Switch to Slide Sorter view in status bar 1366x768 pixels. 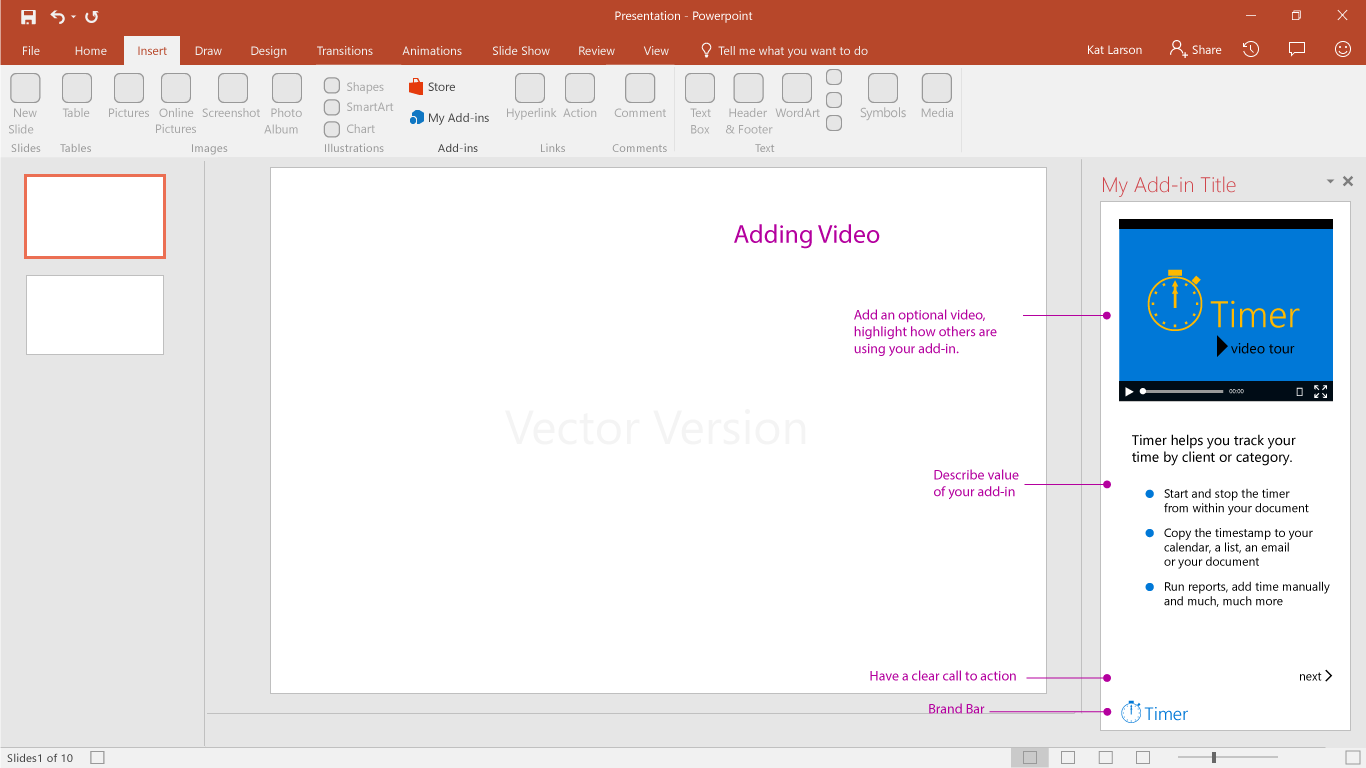coord(1068,758)
